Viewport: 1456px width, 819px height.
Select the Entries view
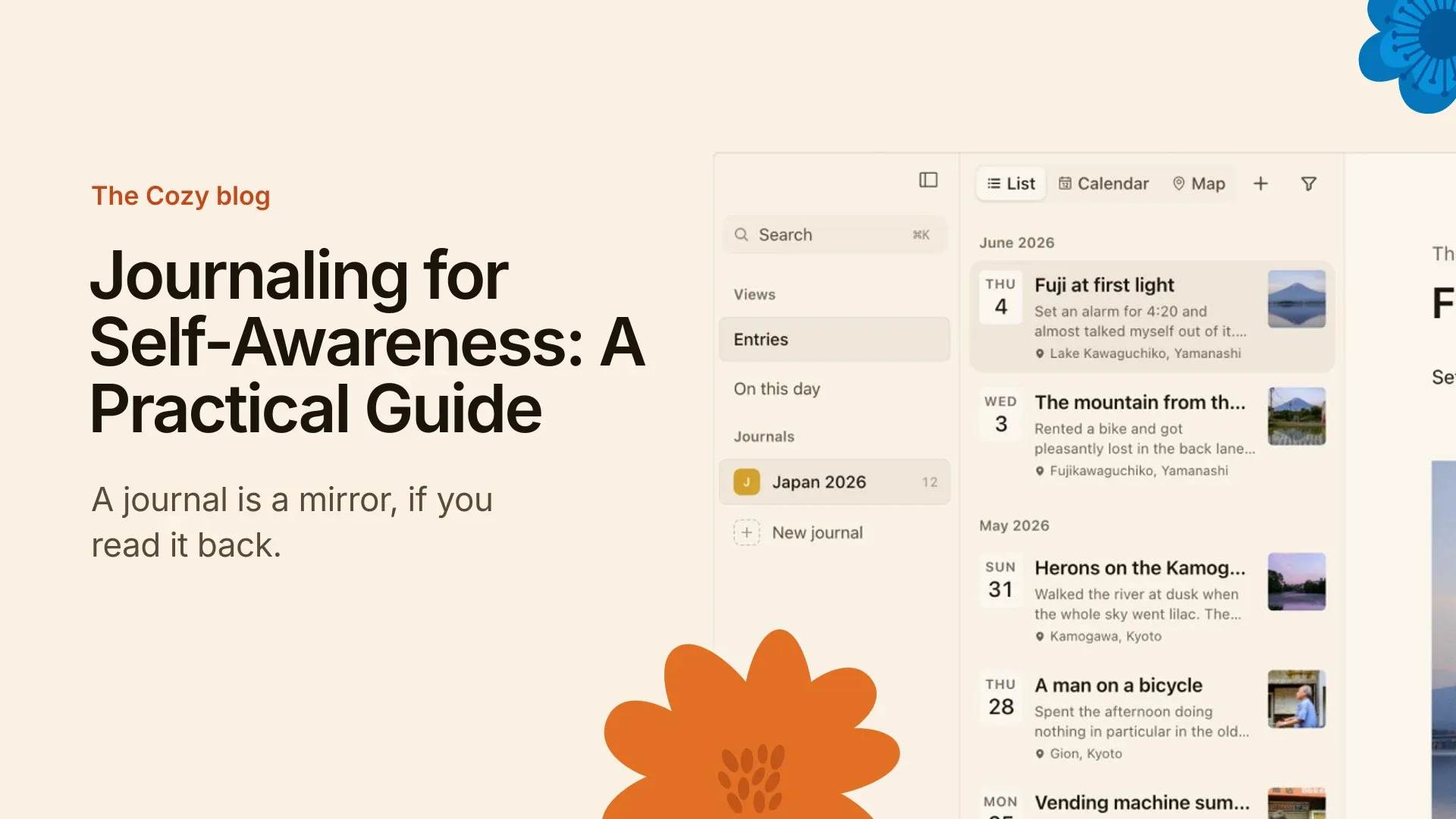(834, 340)
